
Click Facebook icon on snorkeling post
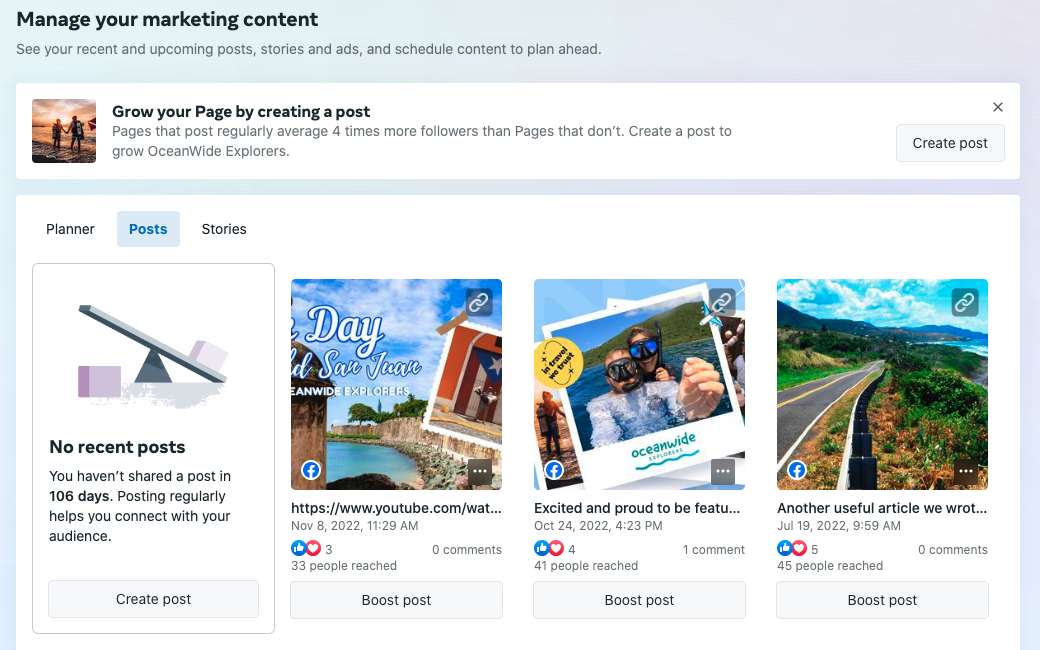(x=554, y=470)
